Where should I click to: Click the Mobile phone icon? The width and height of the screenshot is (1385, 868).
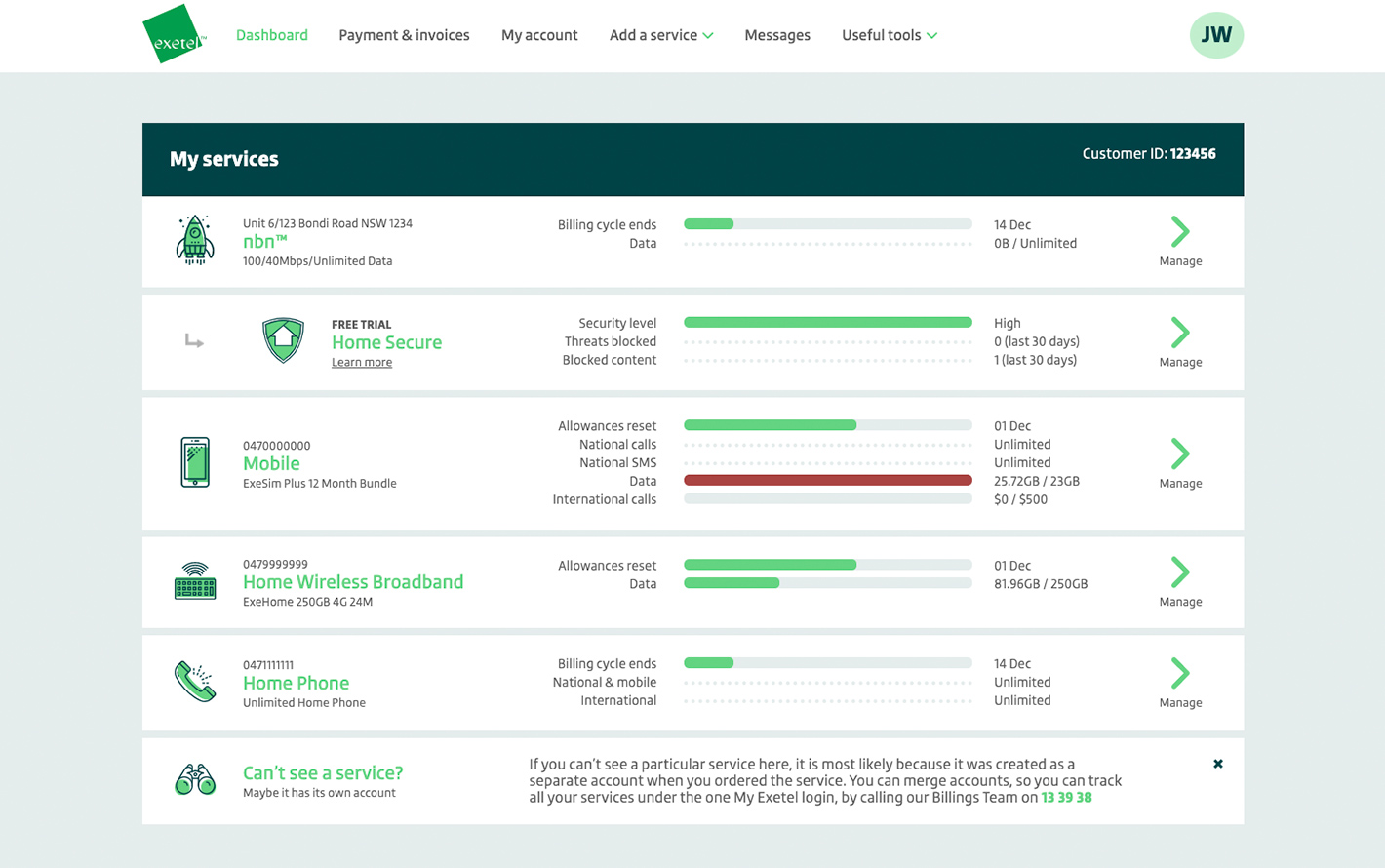[195, 462]
